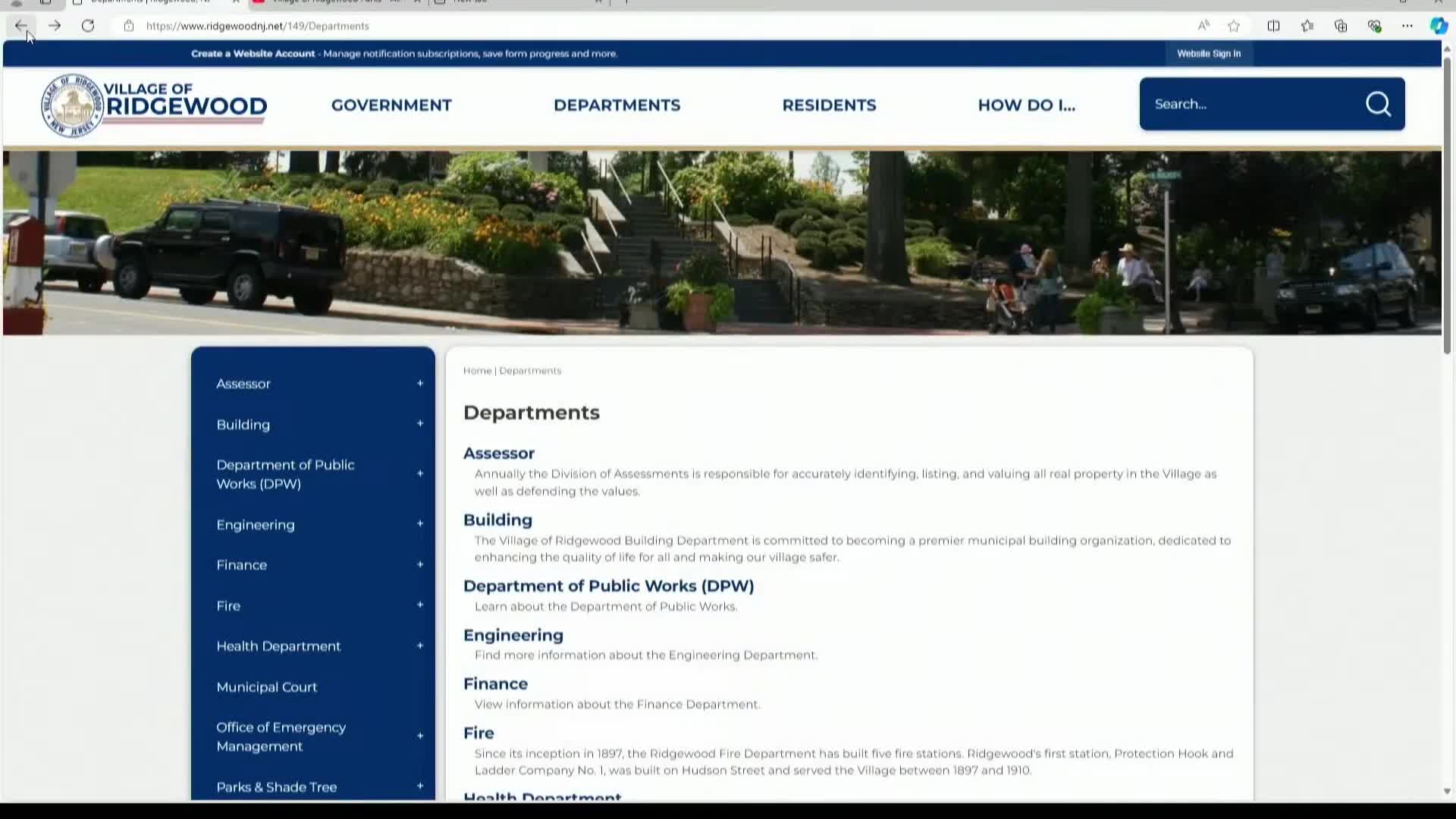The image size is (1456, 819).
Task: Expand the Finance sidebar item
Action: [x=420, y=564]
